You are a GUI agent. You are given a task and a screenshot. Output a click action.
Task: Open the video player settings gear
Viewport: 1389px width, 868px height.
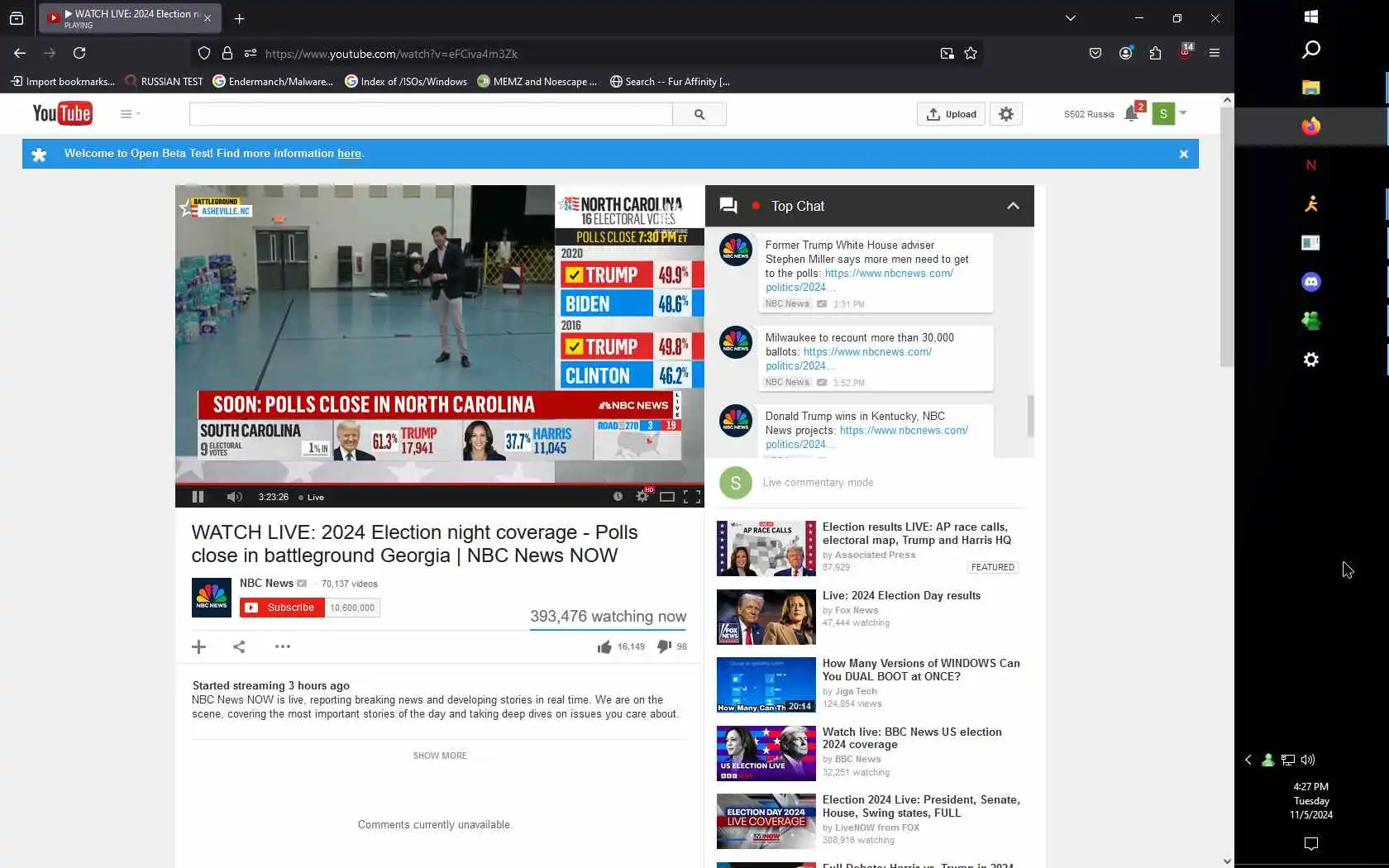[x=642, y=496]
